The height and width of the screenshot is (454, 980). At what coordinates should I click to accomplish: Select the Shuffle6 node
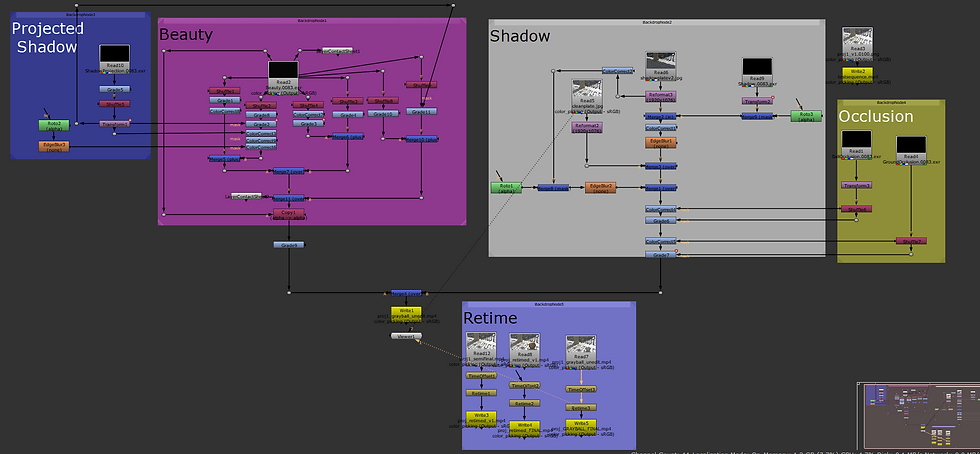pyautogui.click(x=856, y=209)
